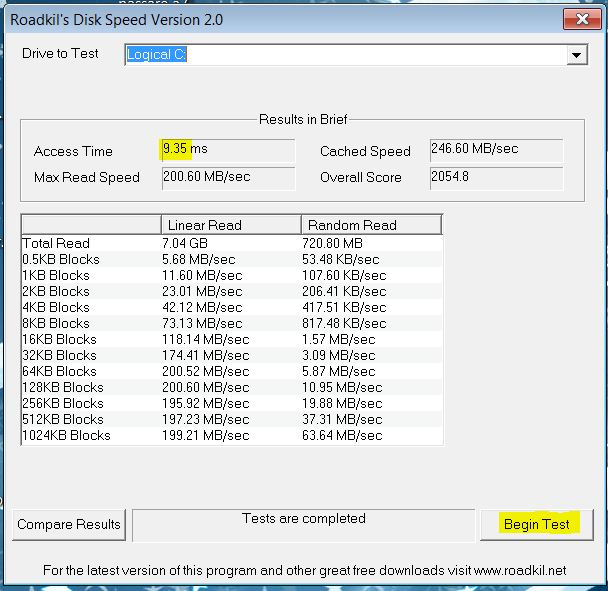Click the 118.14 MB/sec linear read cell
This screenshot has height=591, width=608.
pos(206,339)
